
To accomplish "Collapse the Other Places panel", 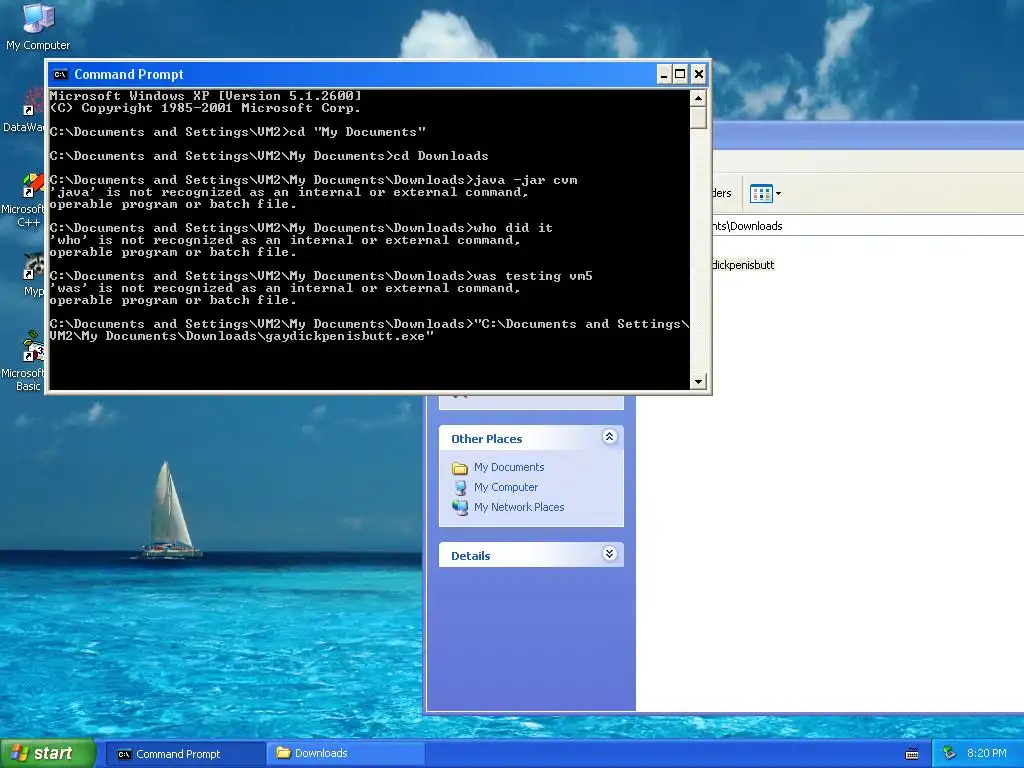I will coord(609,437).
